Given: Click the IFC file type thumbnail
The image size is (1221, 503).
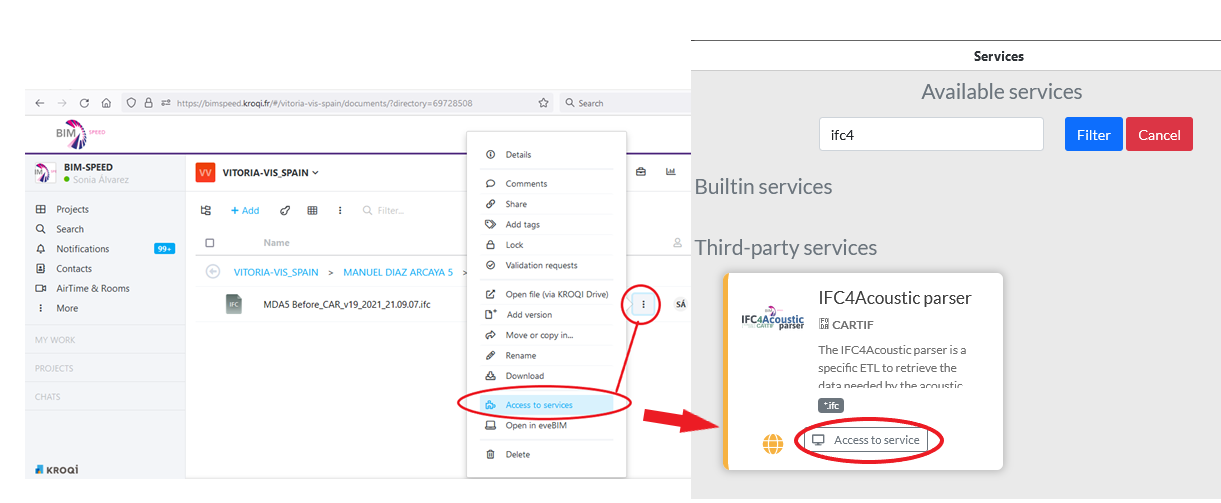Looking at the screenshot, I should tap(234, 304).
